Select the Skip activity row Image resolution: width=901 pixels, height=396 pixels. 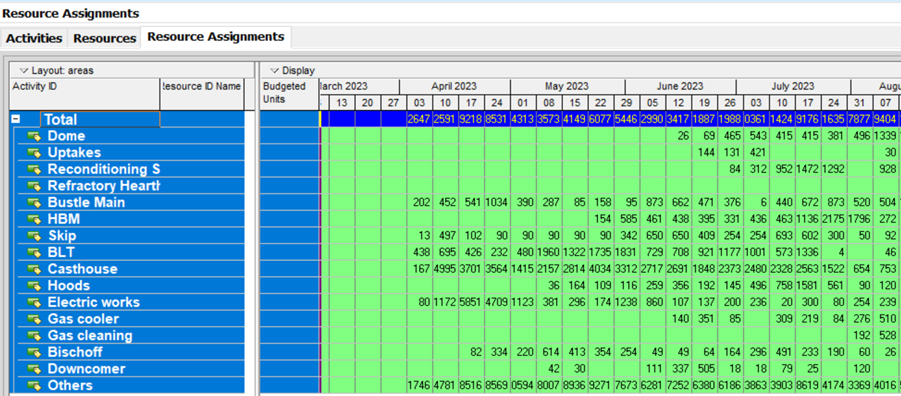tap(129, 236)
